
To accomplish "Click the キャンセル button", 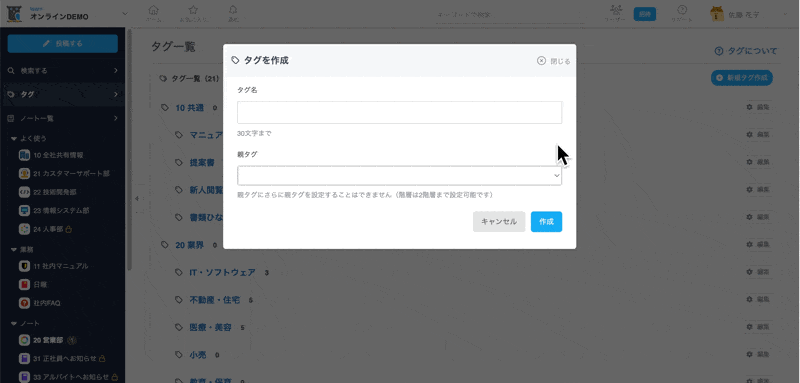I will pyautogui.click(x=499, y=222).
